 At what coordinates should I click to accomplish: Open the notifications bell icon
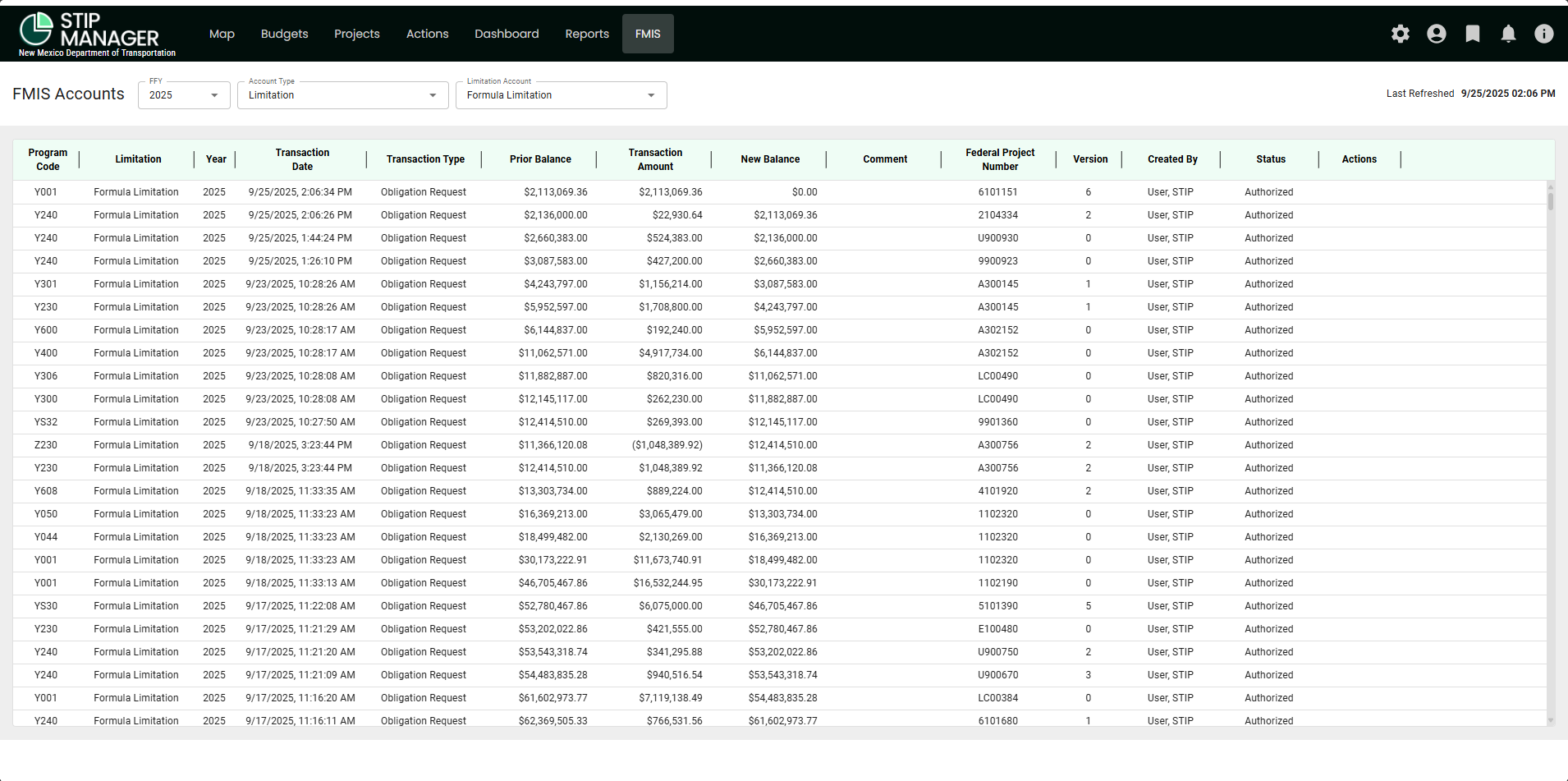click(1509, 34)
